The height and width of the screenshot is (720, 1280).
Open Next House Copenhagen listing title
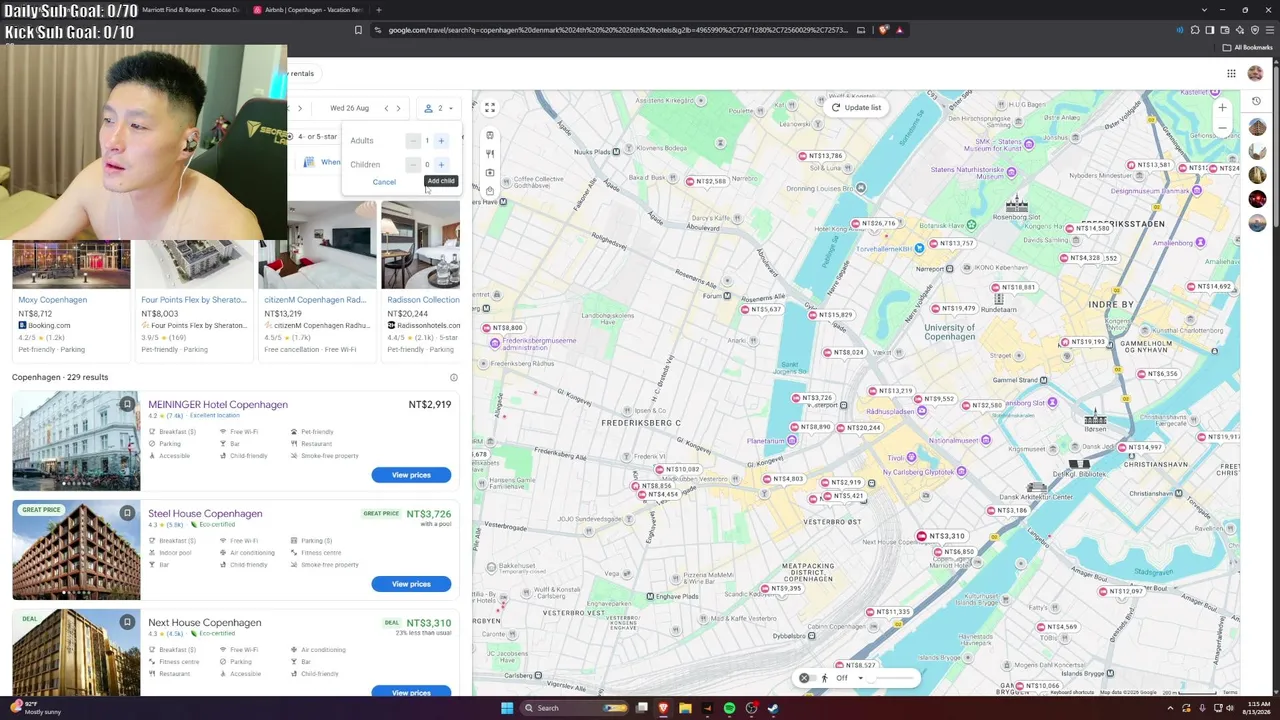(205, 623)
